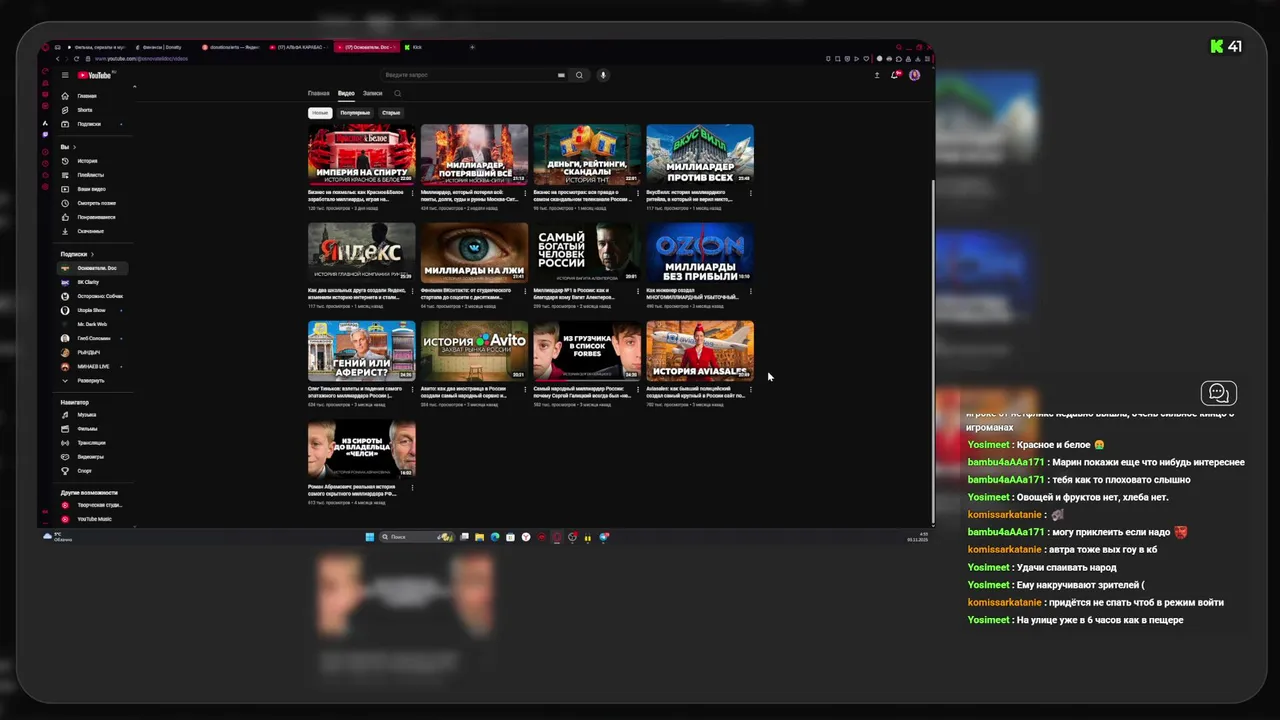Switch to the Записи channel tab
Image resolution: width=1280 pixels, height=720 pixels.
click(x=372, y=93)
